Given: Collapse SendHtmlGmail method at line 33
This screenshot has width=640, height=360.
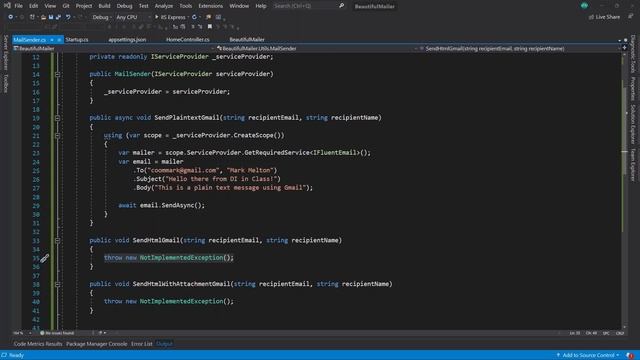Looking at the screenshot, I should coord(57,241).
